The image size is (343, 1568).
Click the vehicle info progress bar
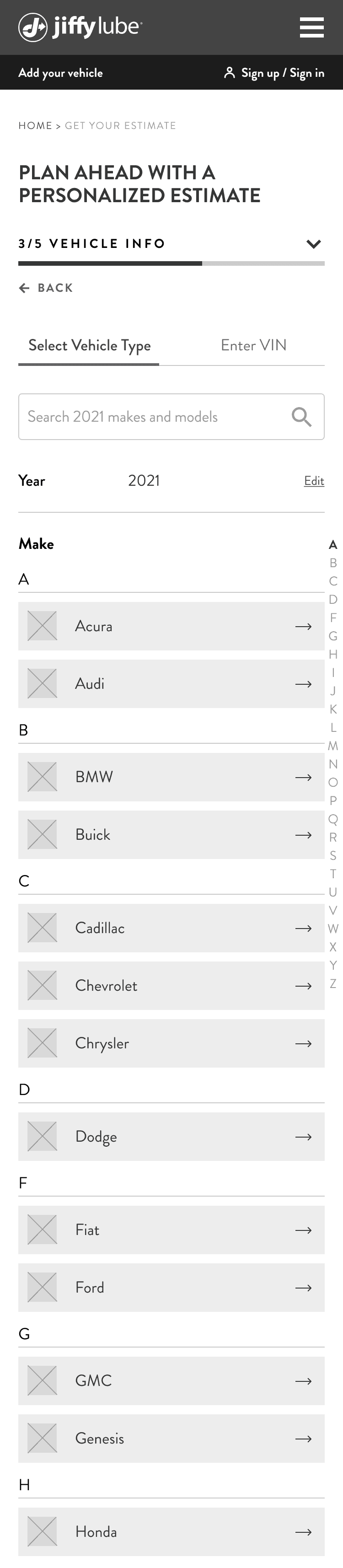pyautogui.click(x=171, y=263)
